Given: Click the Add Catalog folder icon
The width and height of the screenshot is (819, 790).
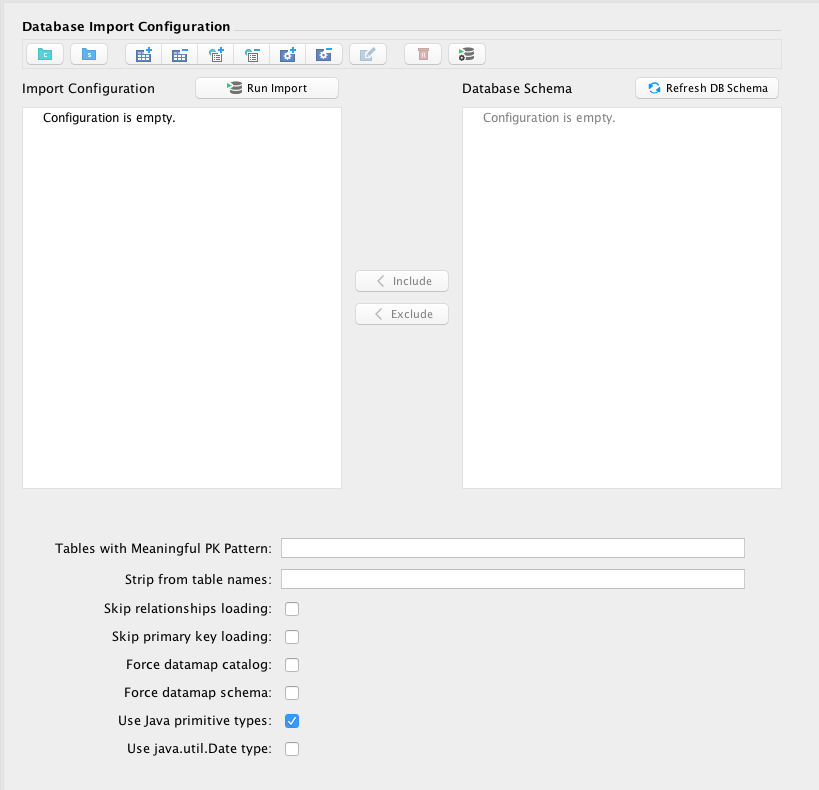Looking at the screenshot, I should coord(45,54).
